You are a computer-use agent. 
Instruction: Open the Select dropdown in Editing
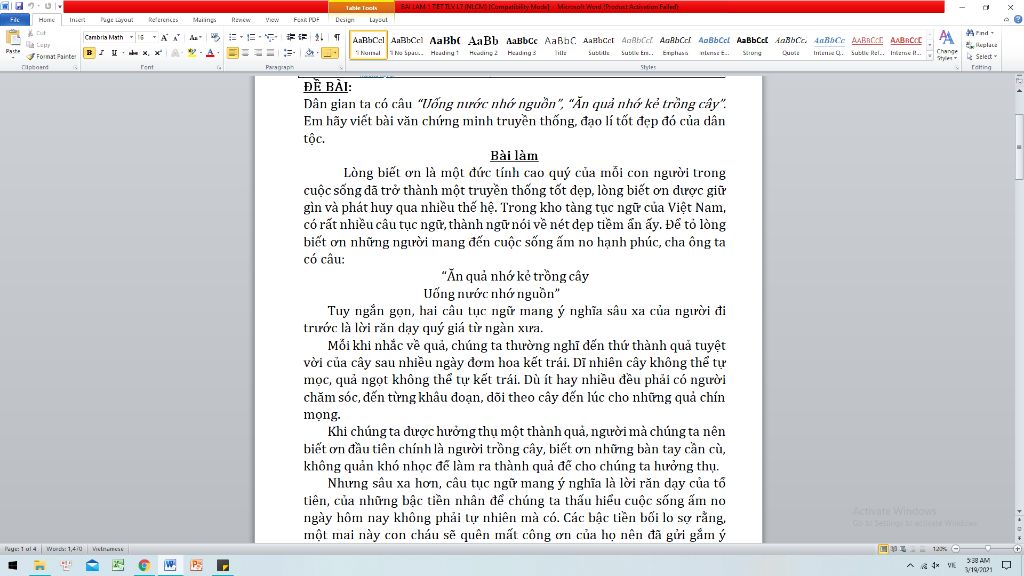point(982,57)
